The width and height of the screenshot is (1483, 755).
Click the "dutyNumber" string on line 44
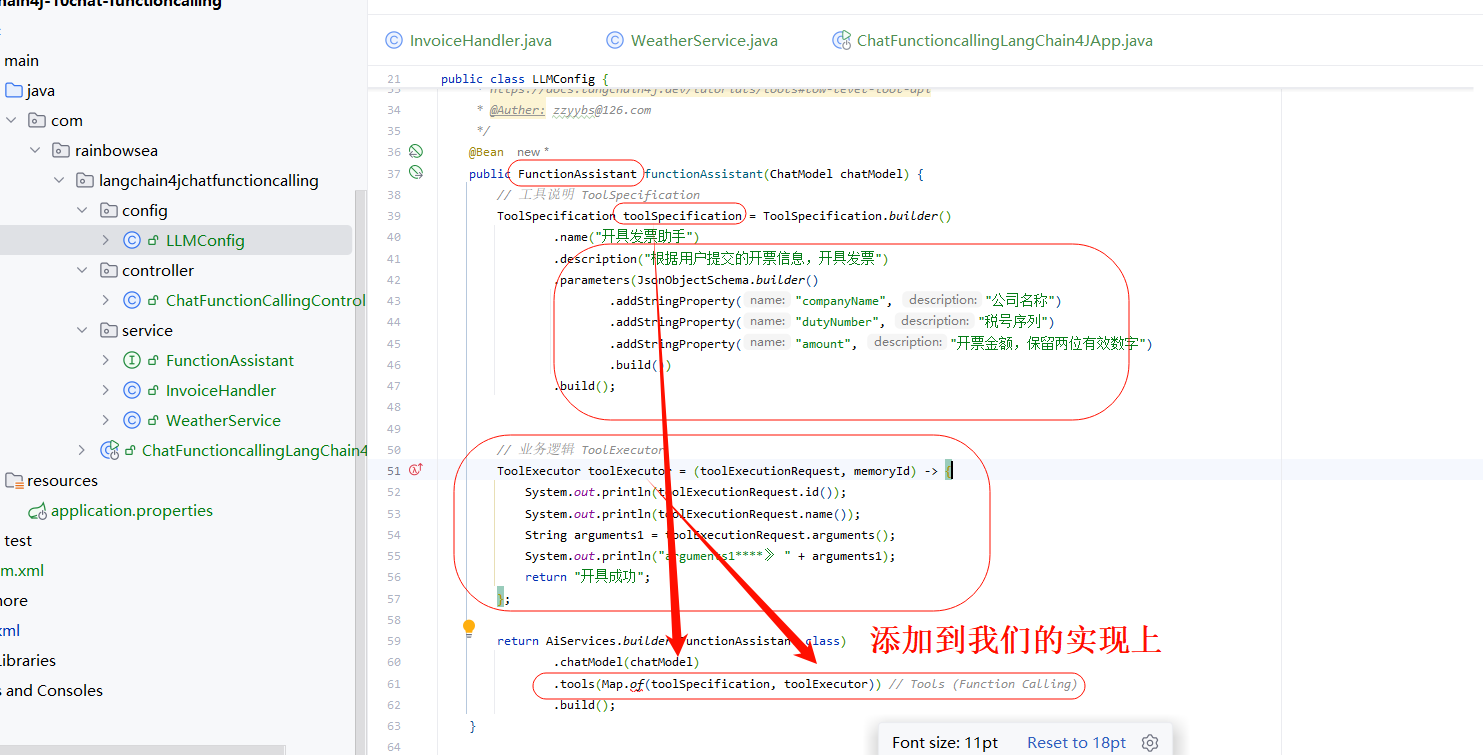840,322
